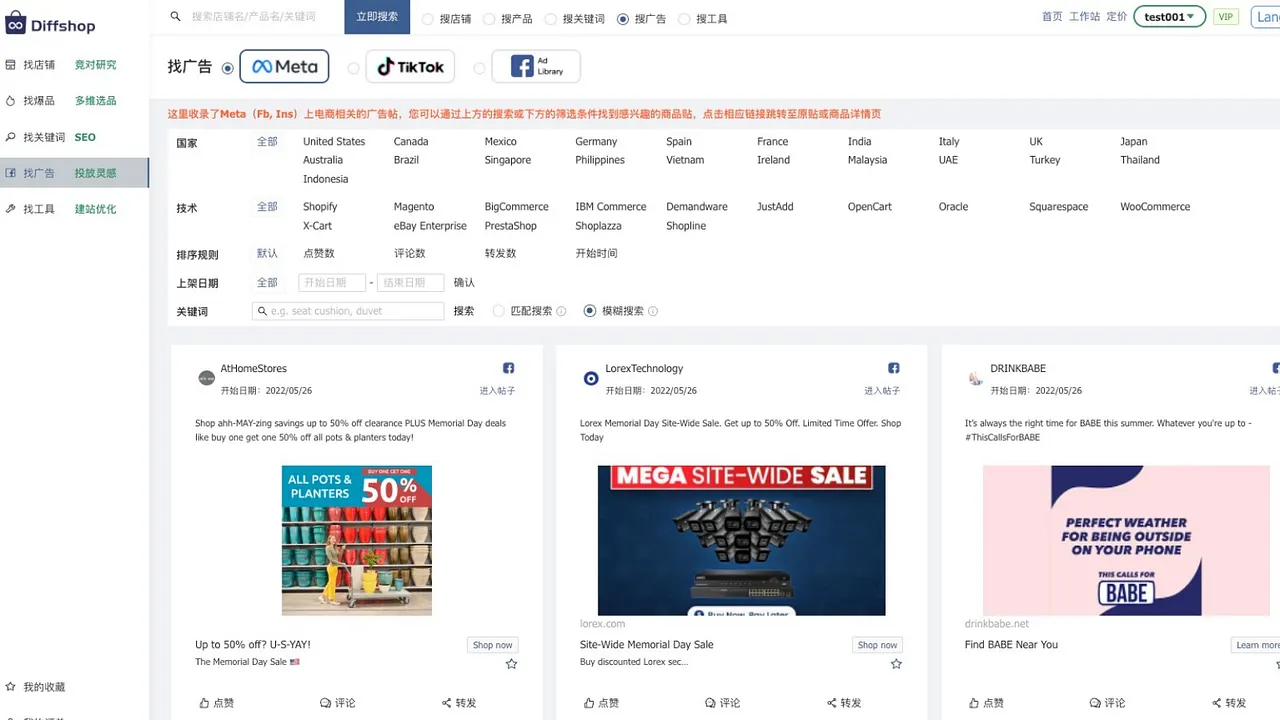The width and height of the screenshot is (1280, 720).
Task: Open the 开始日期 start date picker
Action: click(x=331, y=283)
